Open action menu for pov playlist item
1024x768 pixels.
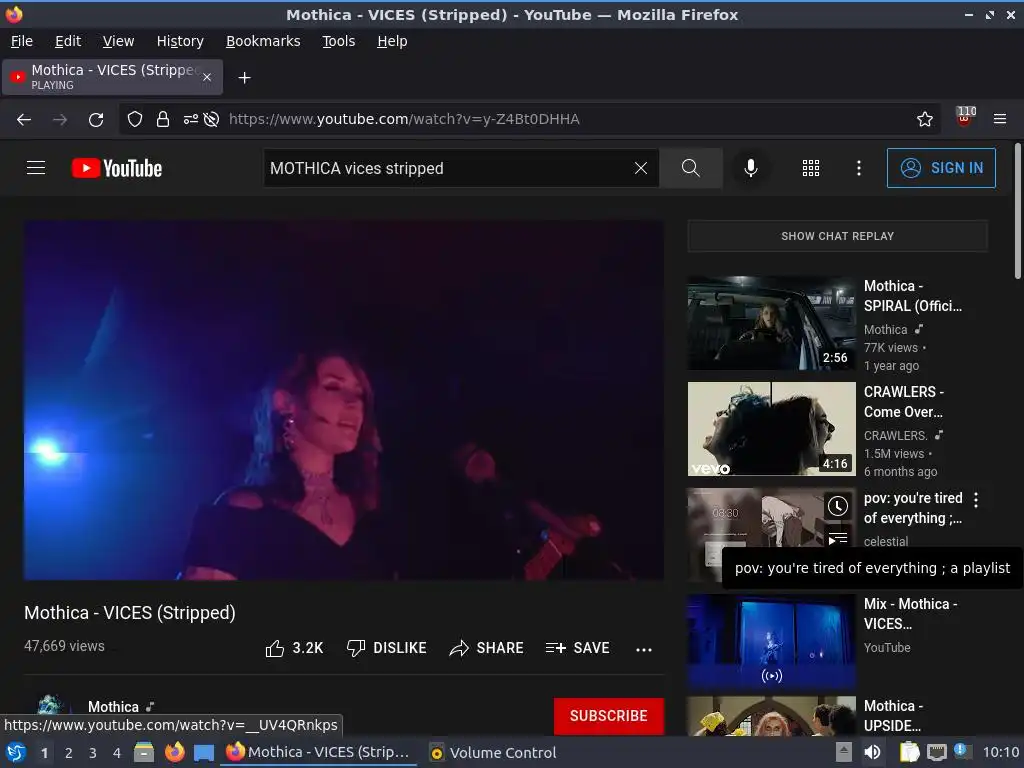976,500
